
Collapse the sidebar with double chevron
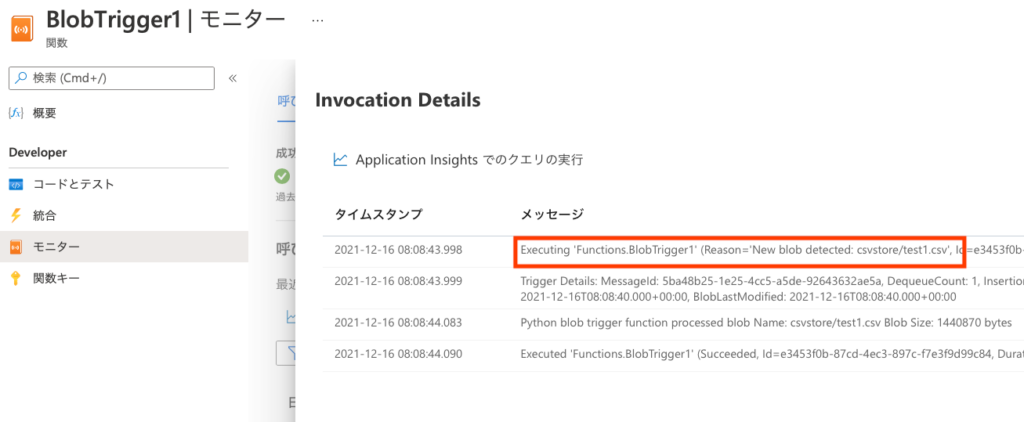(x=232, y=78)
